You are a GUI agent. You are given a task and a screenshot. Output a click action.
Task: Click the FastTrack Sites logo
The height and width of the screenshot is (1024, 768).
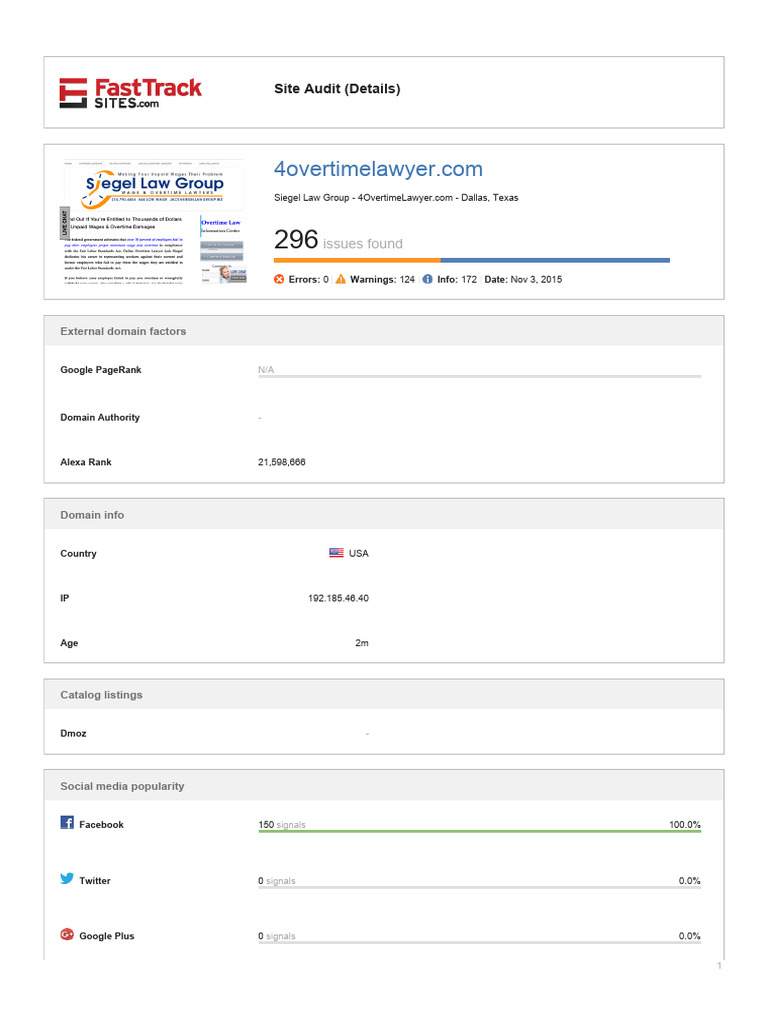[x=131, y=92]
